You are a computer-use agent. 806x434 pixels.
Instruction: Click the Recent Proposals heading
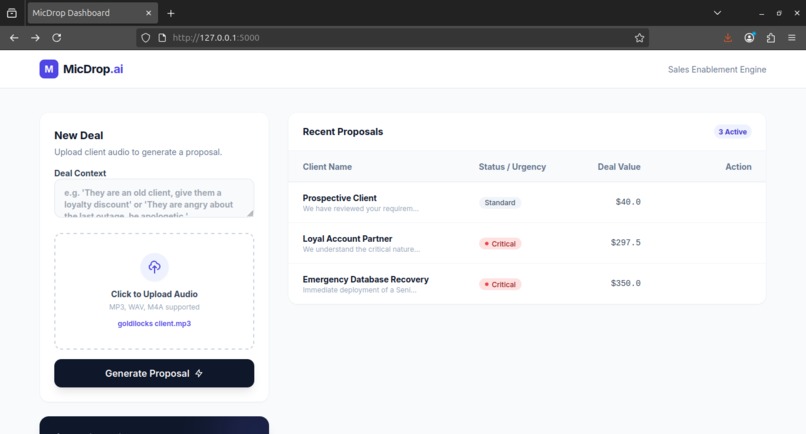[343, 132]
